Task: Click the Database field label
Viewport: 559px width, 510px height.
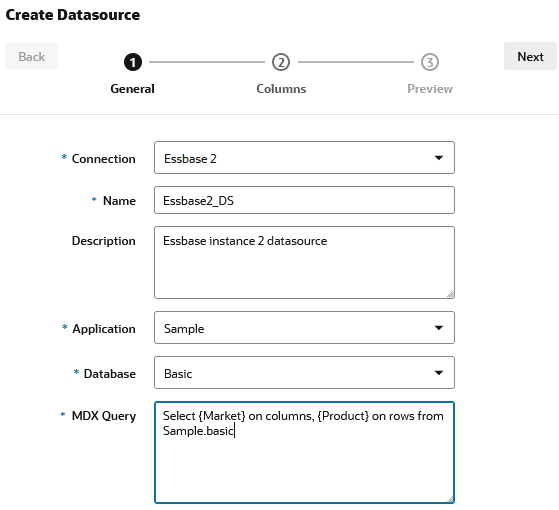Action: (x=109, y=374)
